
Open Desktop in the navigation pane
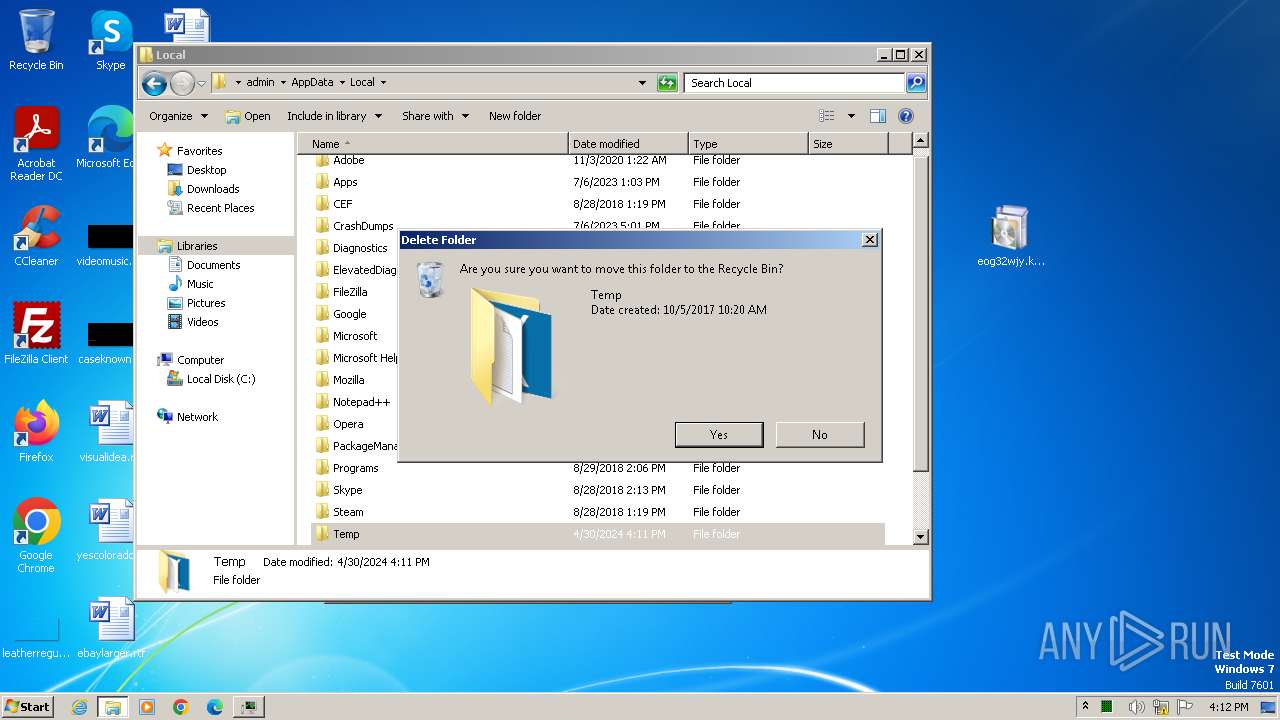tap(206, 170)
